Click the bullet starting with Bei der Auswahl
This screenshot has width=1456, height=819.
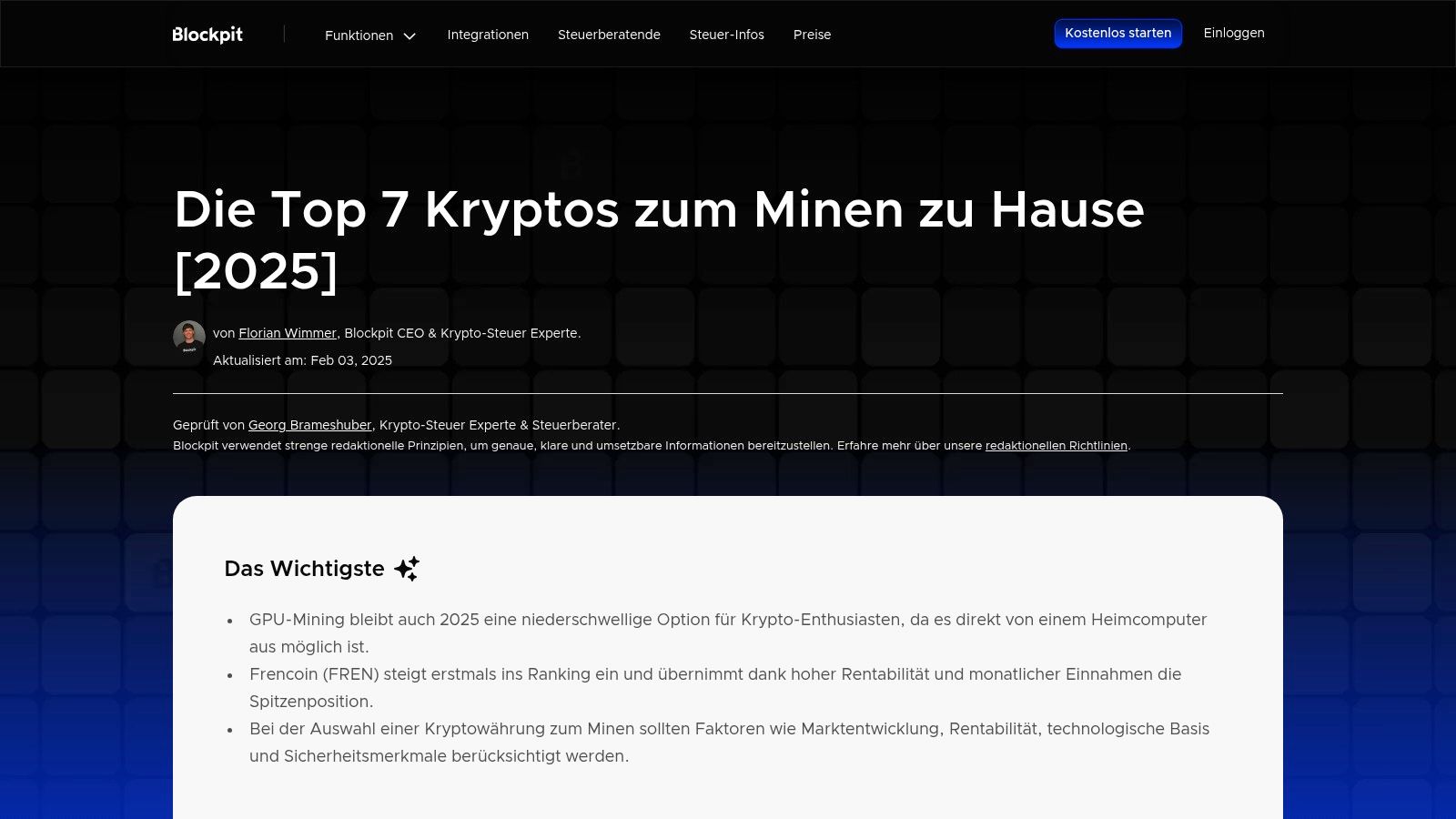pos(729,743)
